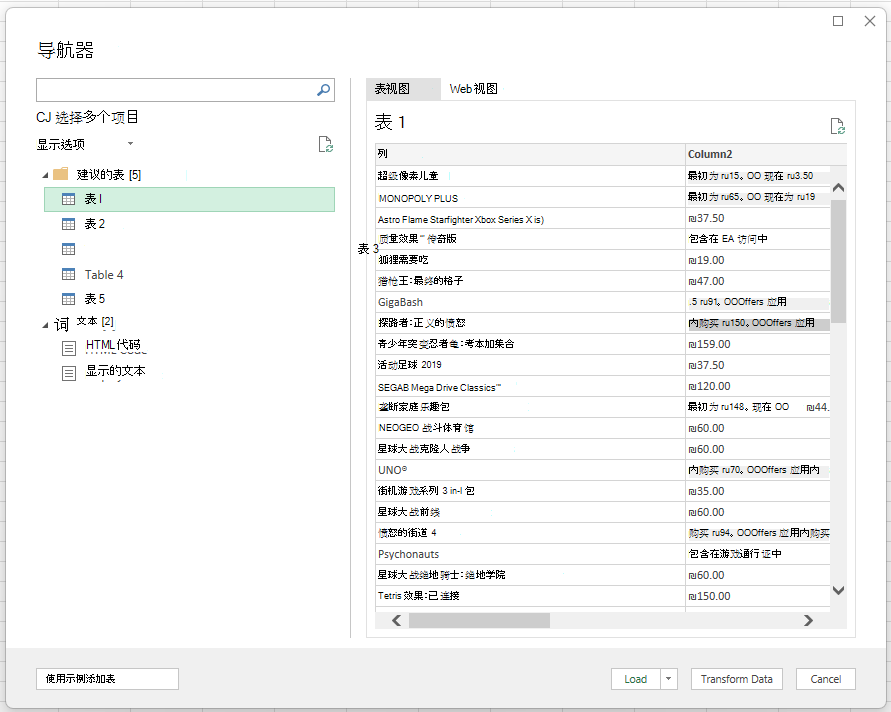Image resolution: width=891 pixels, height=712 pixels.
Task: Select 表 I in the tree
Action: 189,199
